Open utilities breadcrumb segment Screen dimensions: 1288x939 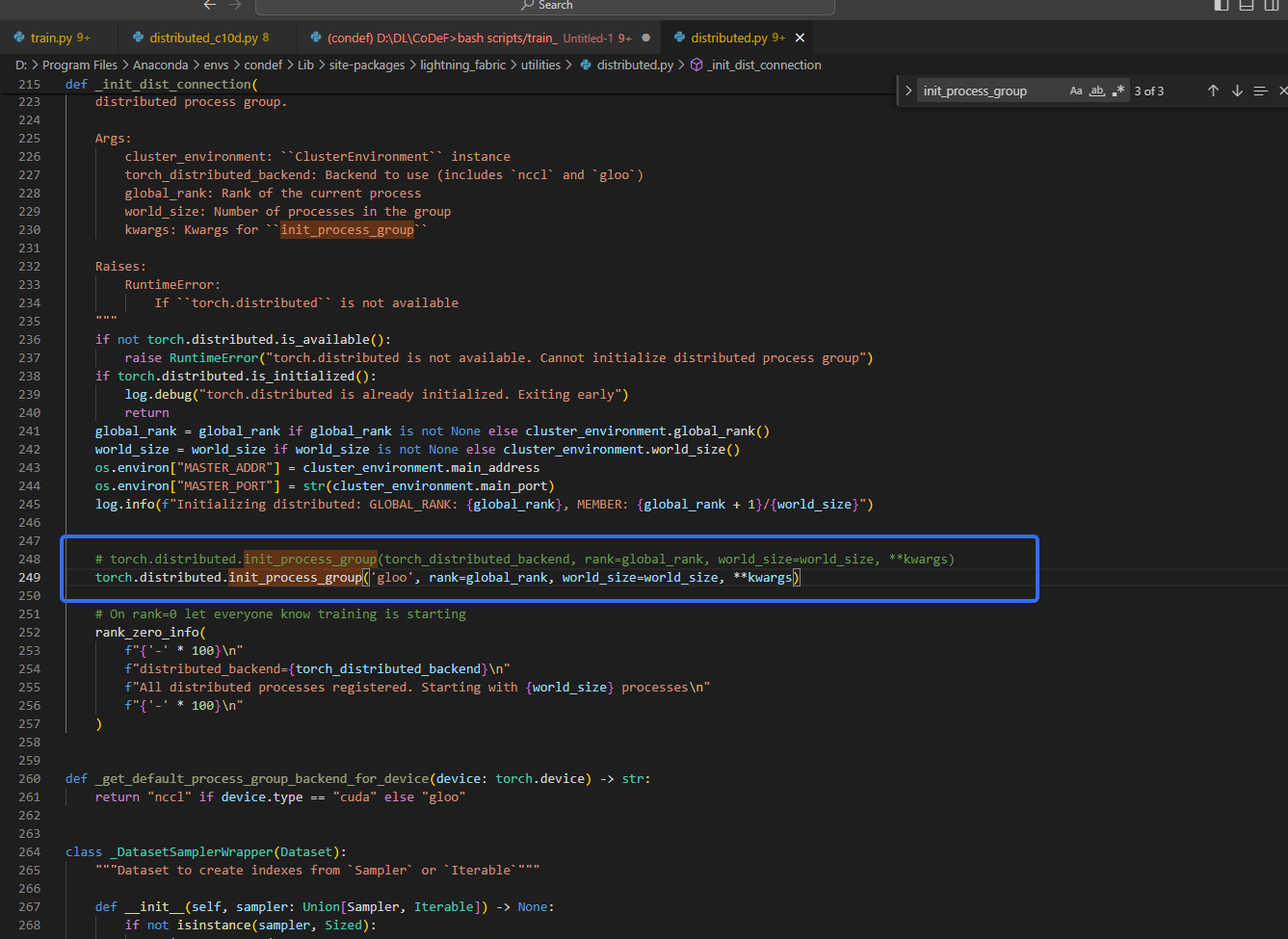540,65
